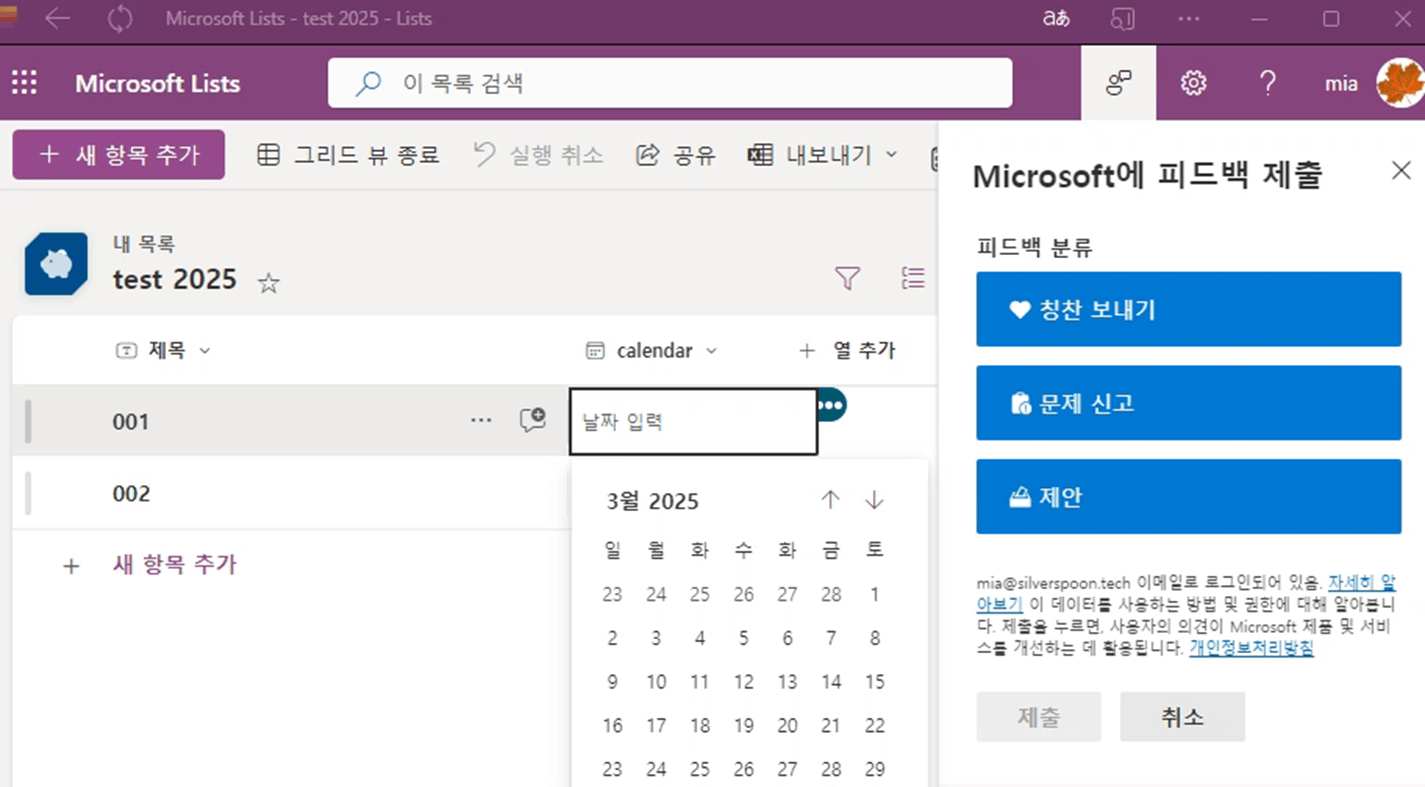
Task: Select the 제안 feedback category
Action: 1189,497
